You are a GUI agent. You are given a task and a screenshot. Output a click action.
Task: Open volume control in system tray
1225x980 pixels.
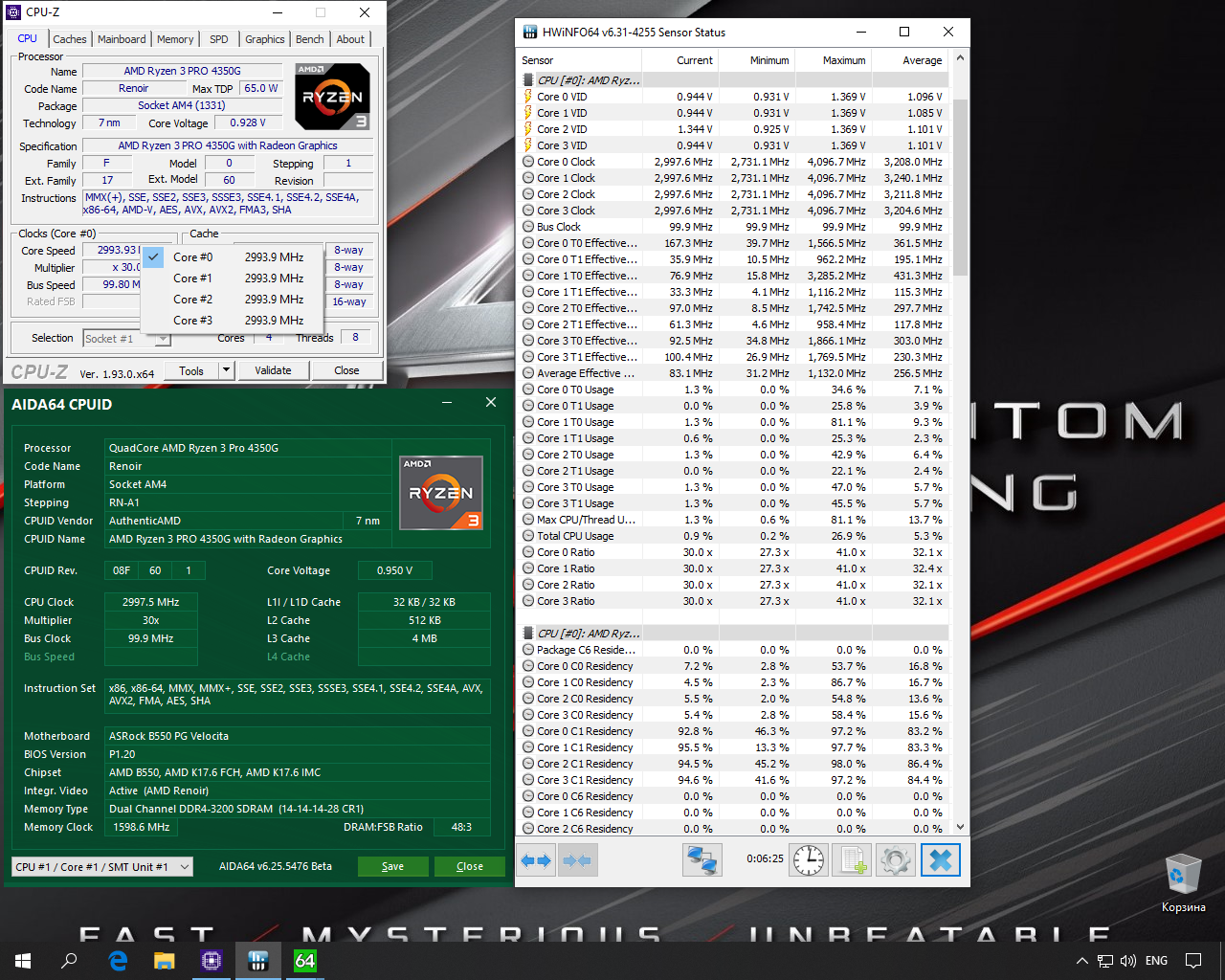(1128, 961)
